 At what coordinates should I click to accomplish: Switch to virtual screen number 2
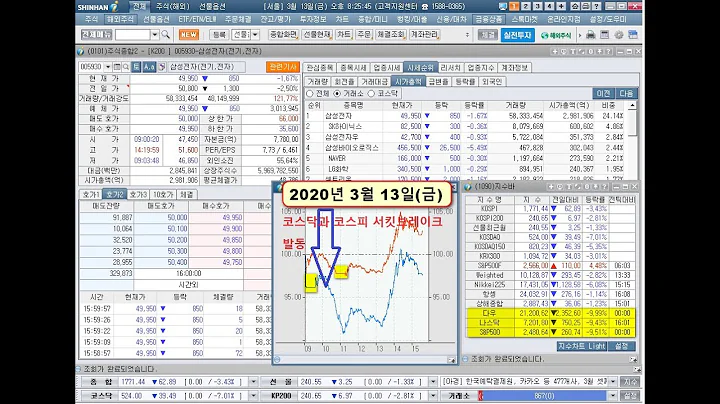(x=526, y=6)
